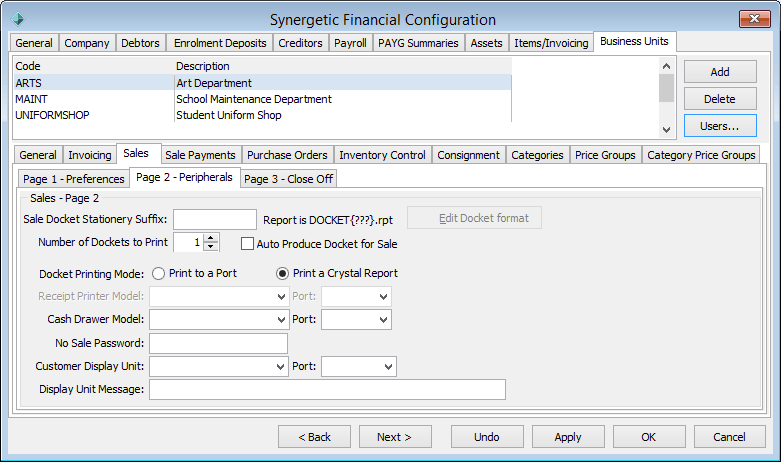Screen dimensions: 781x462
Task: Click the Business Units tab
Action: (x=634, y=41)
